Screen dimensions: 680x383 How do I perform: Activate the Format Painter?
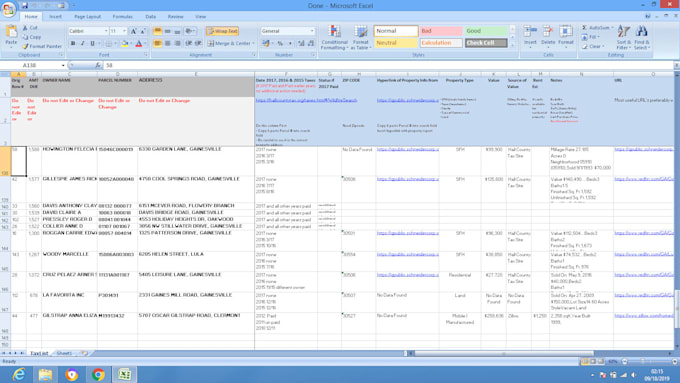42,46
